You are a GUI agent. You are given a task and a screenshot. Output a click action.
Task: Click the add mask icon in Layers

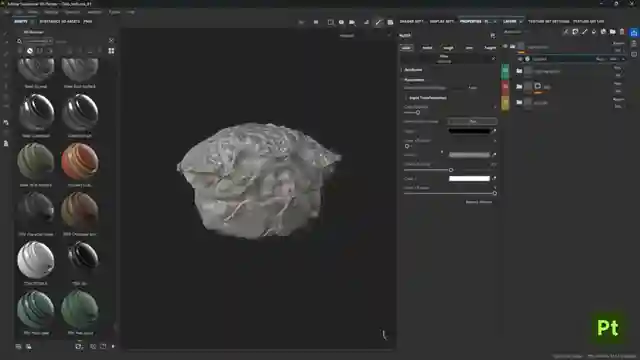575,31
